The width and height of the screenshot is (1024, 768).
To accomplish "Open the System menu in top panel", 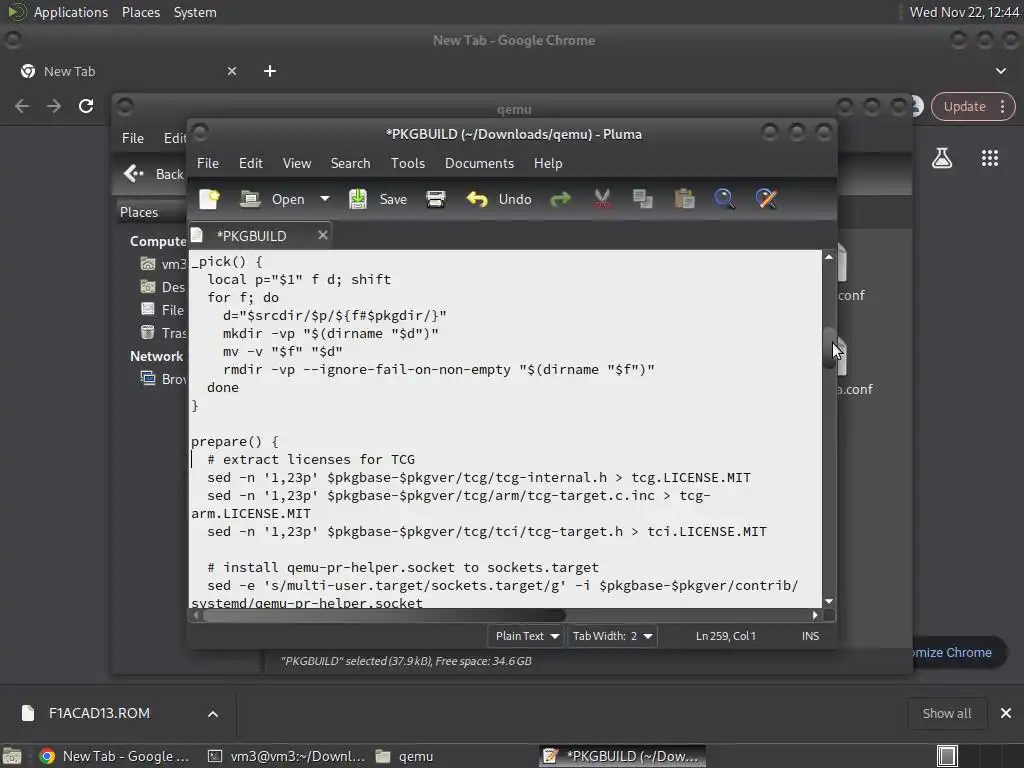I will point(195,12).
